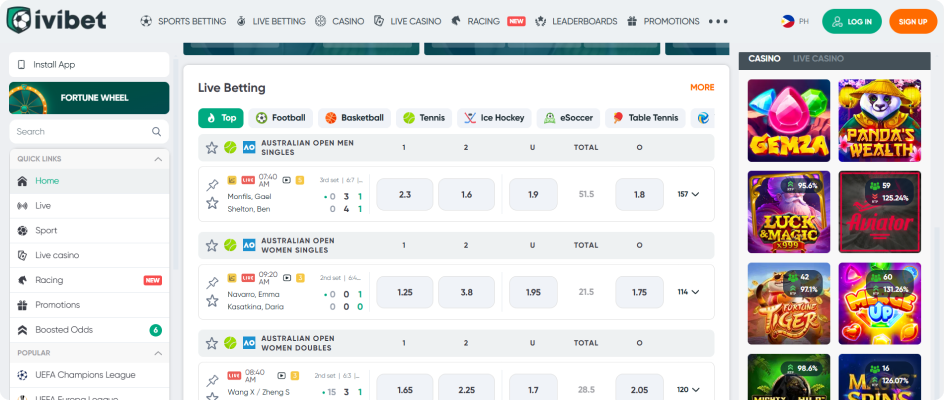Open SPORTS BETTING in top navigation
944x400 pixels.
coord(184,21)
